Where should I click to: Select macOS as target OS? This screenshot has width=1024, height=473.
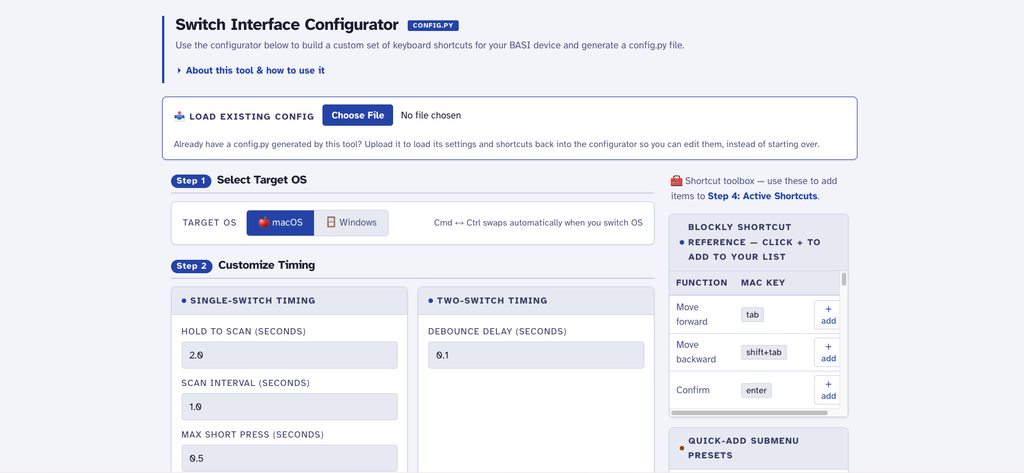280,223
